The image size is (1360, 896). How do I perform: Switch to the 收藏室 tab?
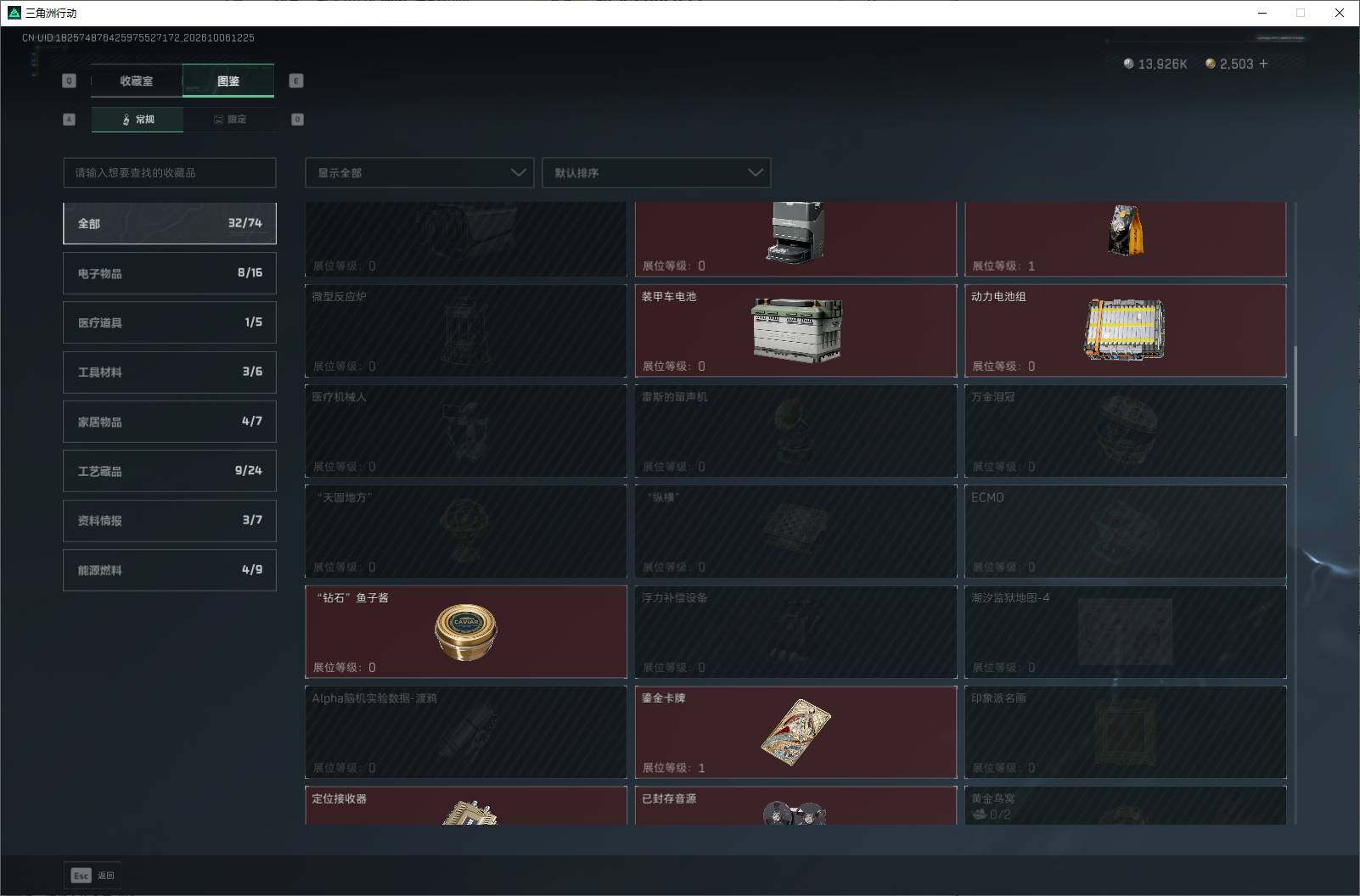(x=137, y=81)
